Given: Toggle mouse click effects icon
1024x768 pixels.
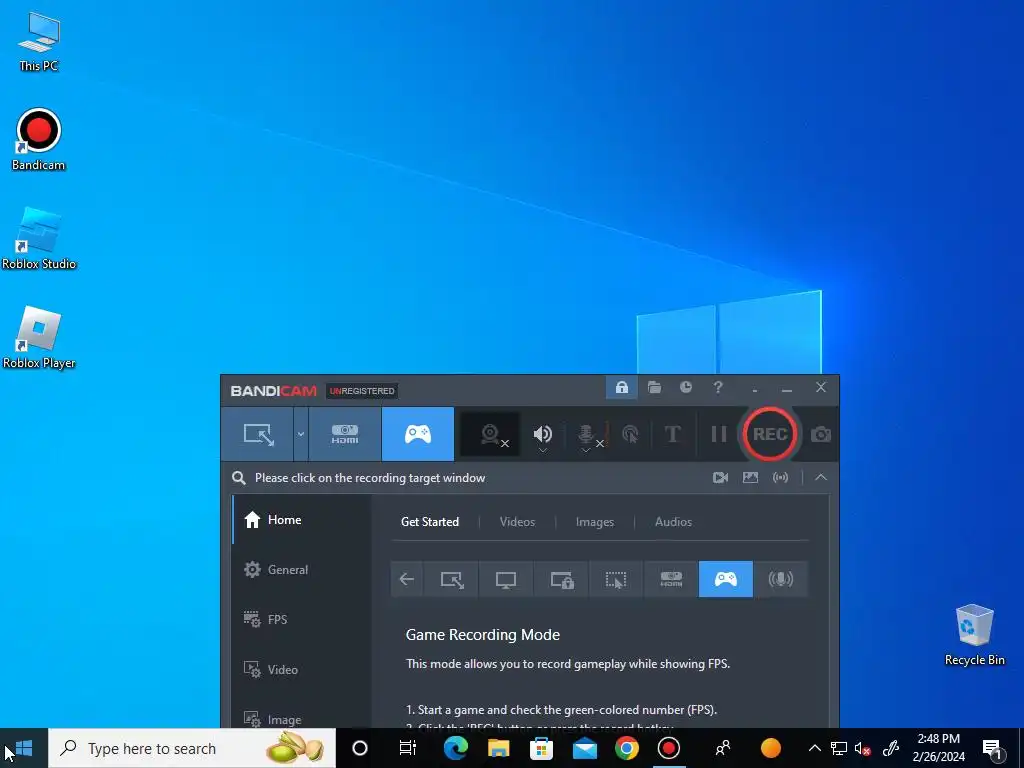Looking at the screenshot, I should [630, 434].
